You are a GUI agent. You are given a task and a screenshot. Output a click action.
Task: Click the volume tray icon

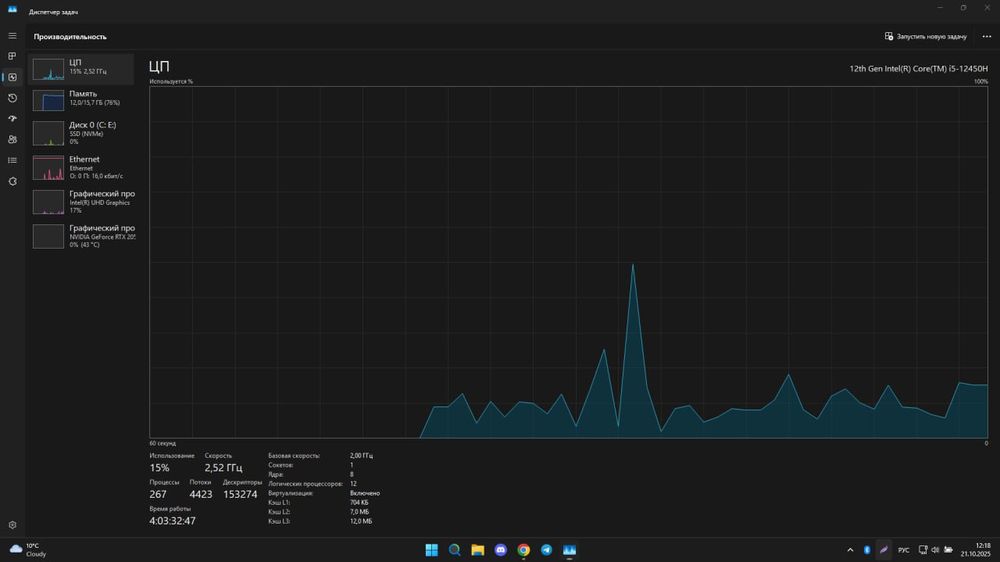click(x=936, y=550)
